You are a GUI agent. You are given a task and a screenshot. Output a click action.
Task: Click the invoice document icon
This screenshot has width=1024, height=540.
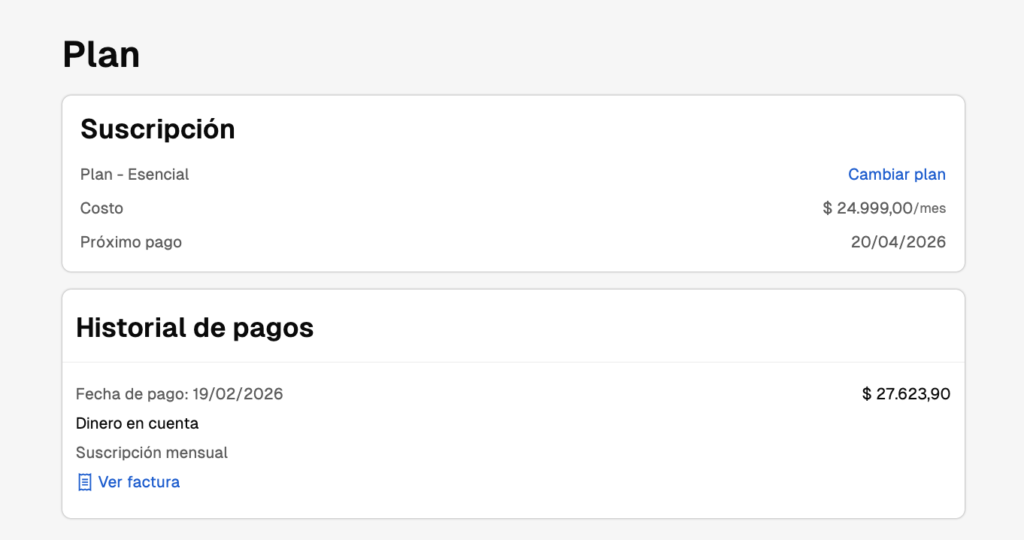[x=85, y=482]
